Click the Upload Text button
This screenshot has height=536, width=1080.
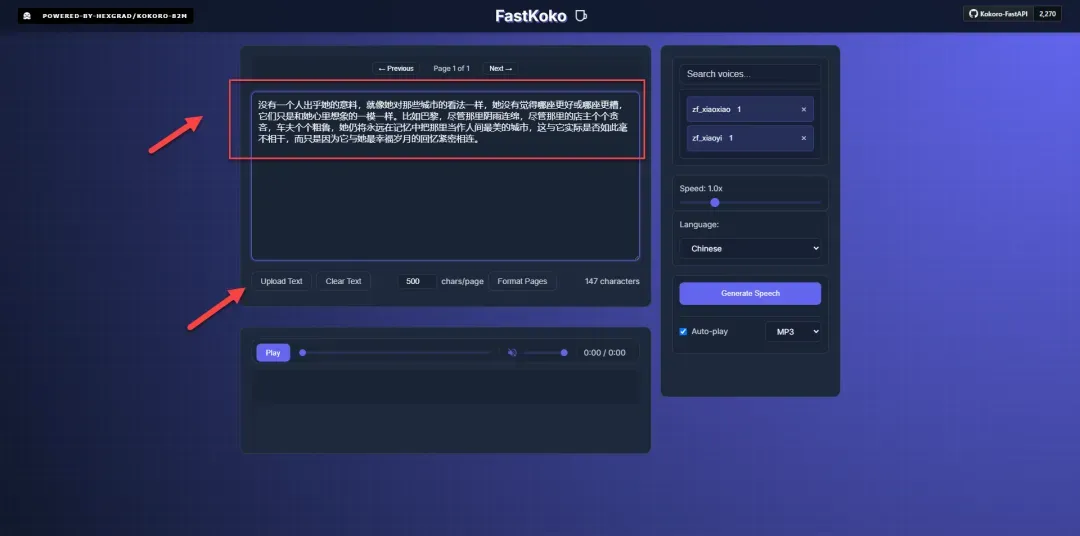coord(281,281)
